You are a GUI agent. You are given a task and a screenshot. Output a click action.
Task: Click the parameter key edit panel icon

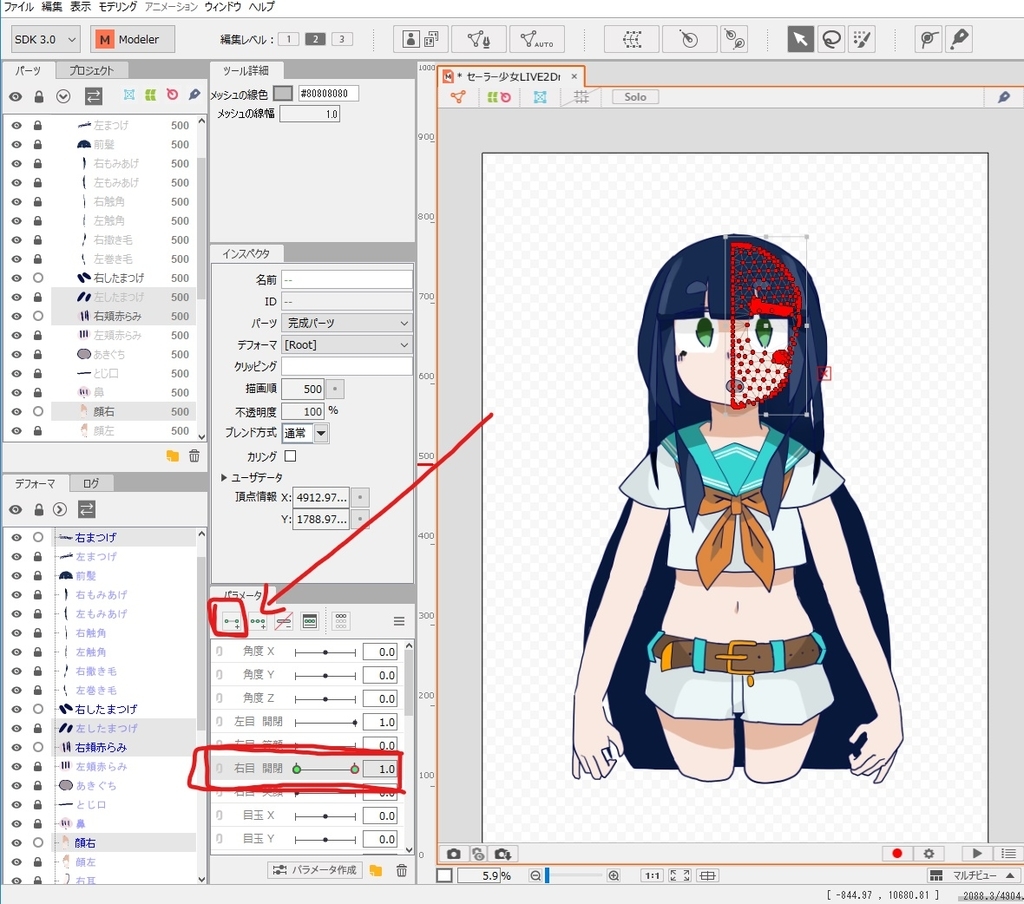point(310,621)
